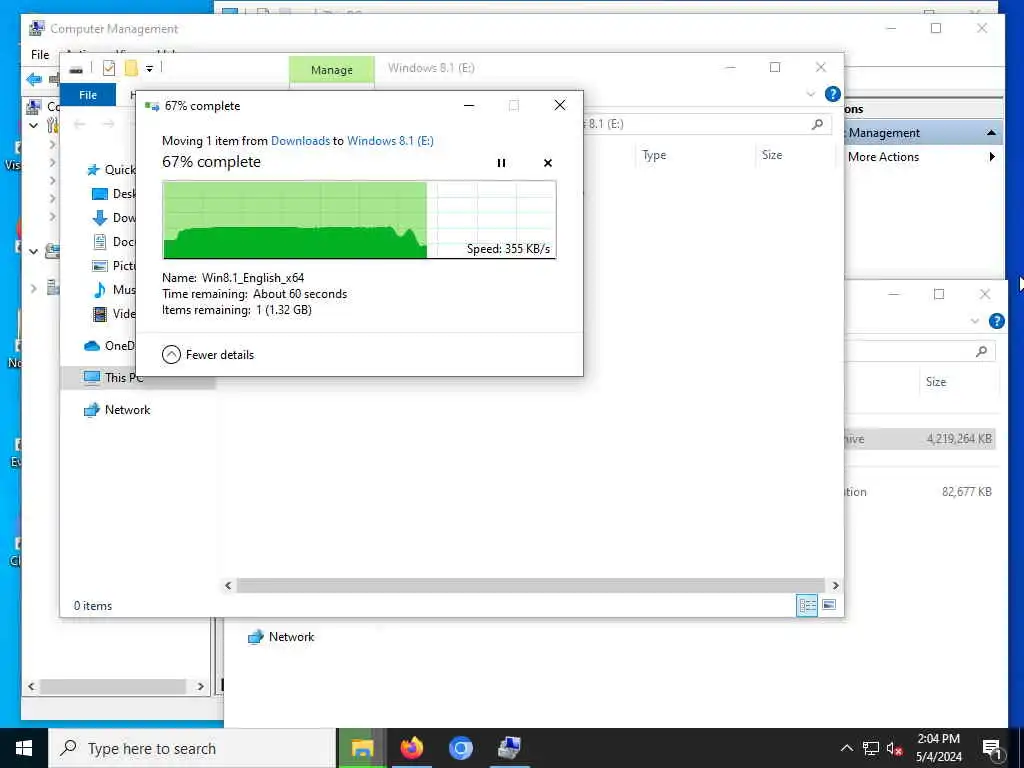This screenshot has height=768, width=1024.
Task: Open Music folder in sidebar
Action: (x=114, y=289)
